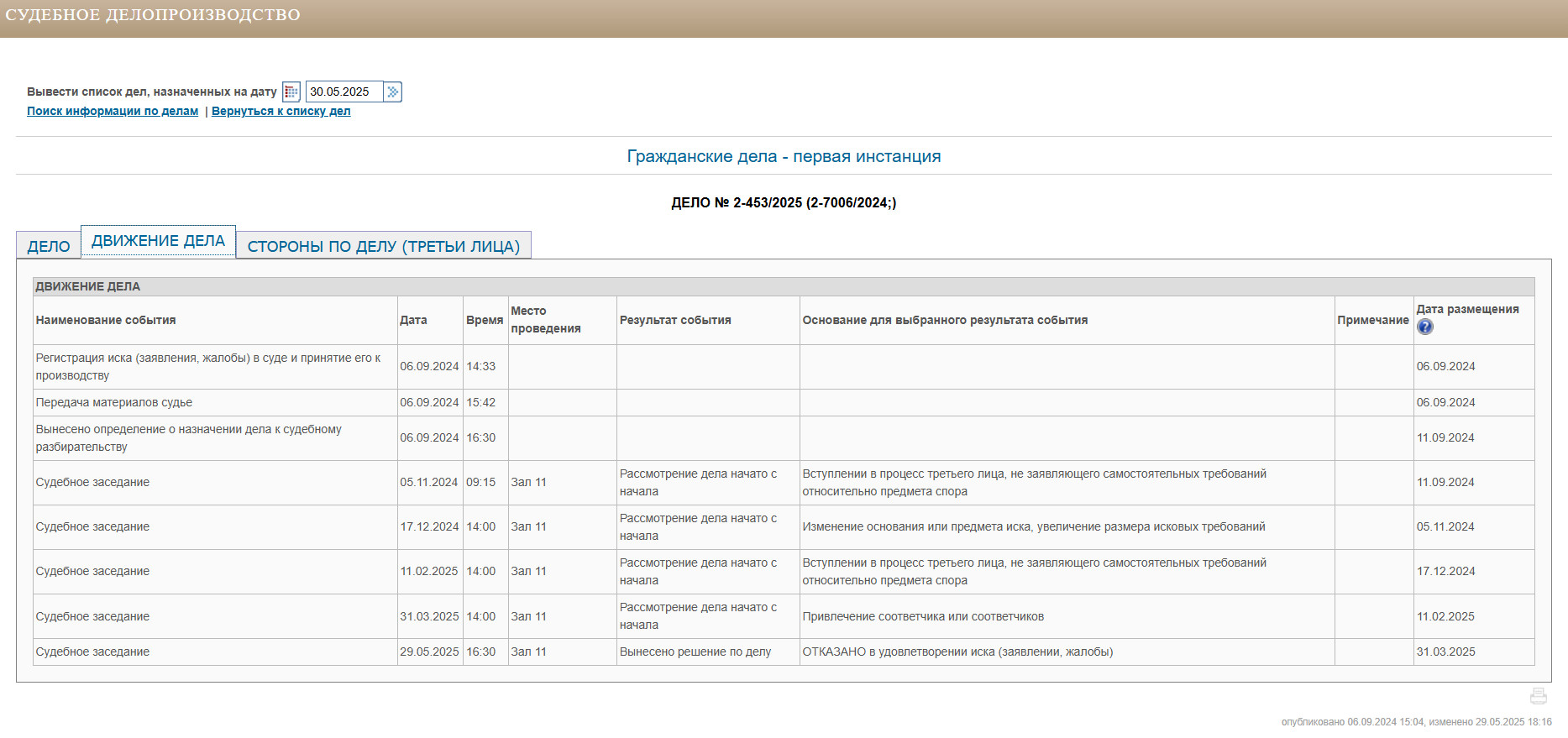Click the ОТКАЗАНО в удовлетворении иска text
Screen dimensions: 1568x738
click(957, 652)
